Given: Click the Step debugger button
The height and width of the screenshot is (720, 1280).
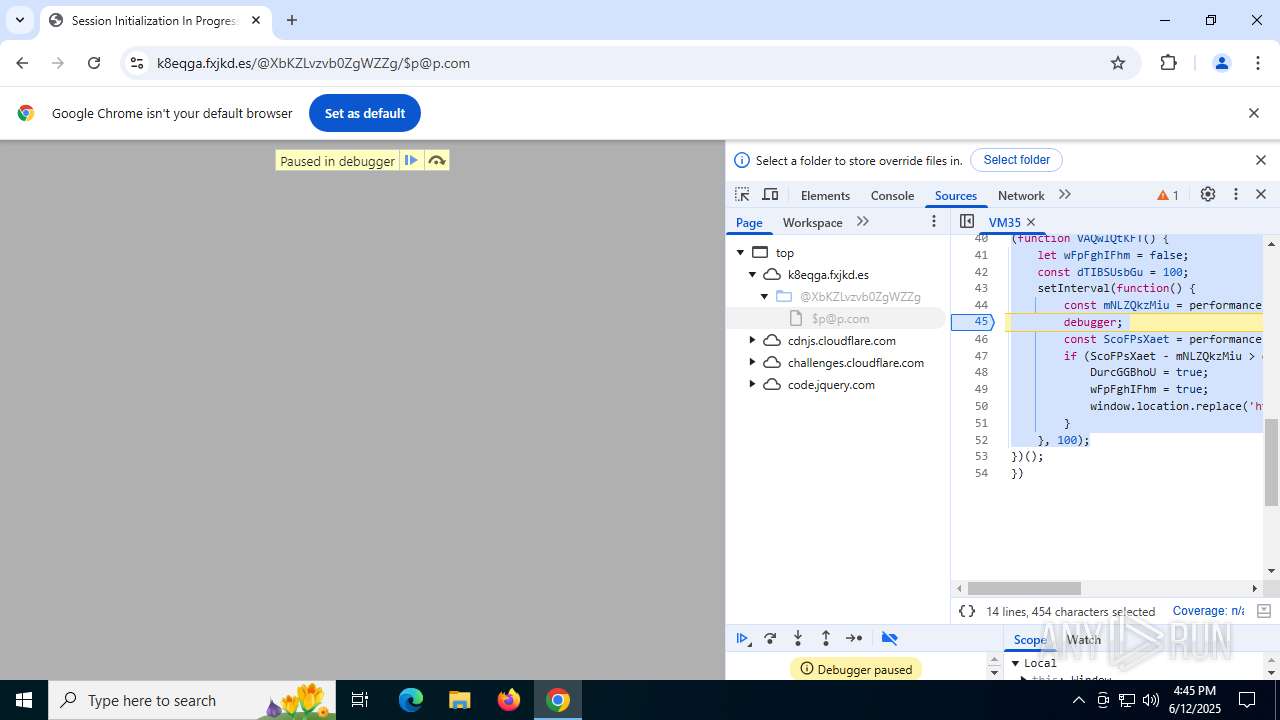Looking at the screenshot, I should point(854,638).
